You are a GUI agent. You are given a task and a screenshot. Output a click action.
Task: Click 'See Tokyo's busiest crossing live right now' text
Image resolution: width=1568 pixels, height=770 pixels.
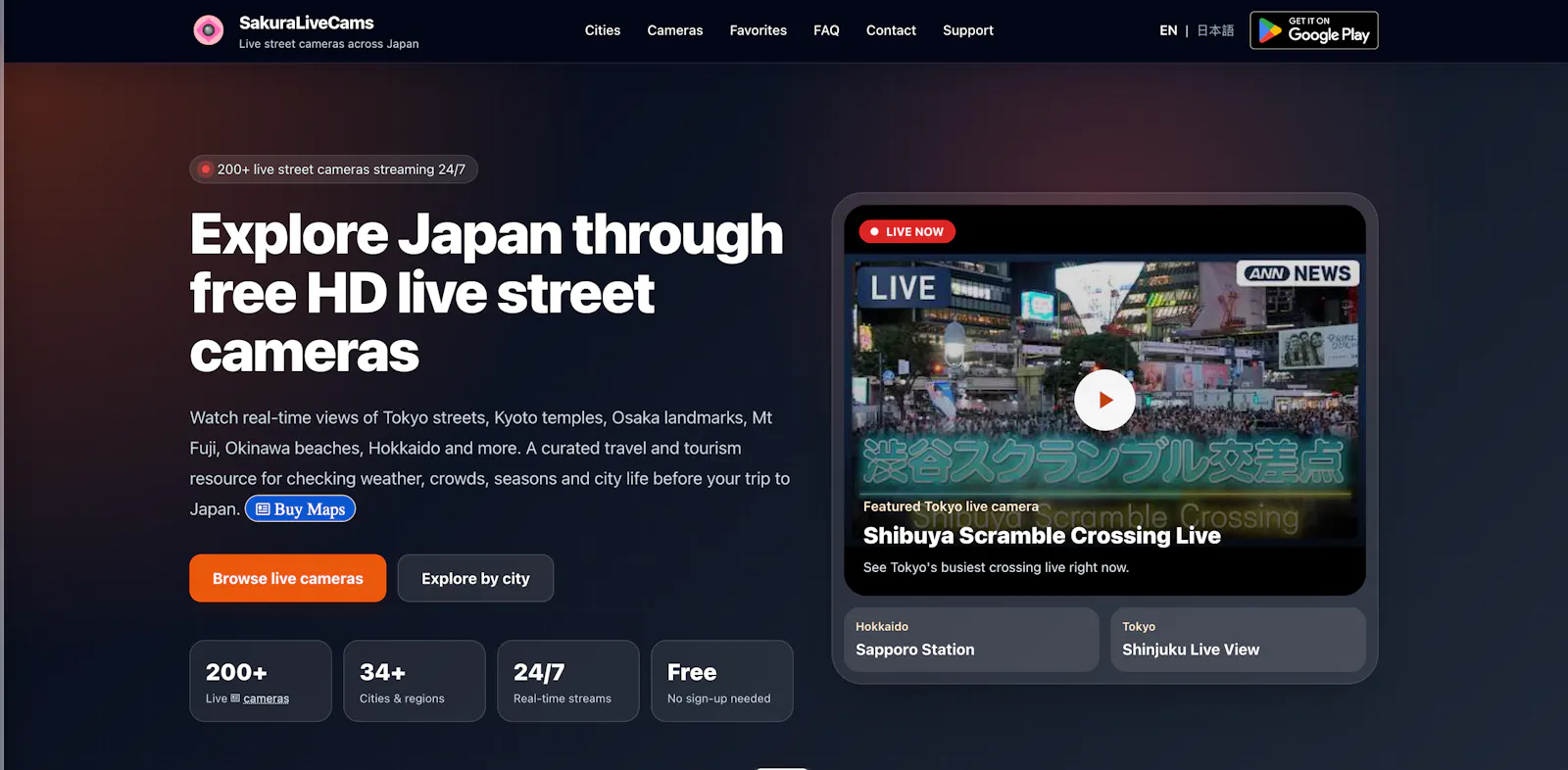[996, 567]
